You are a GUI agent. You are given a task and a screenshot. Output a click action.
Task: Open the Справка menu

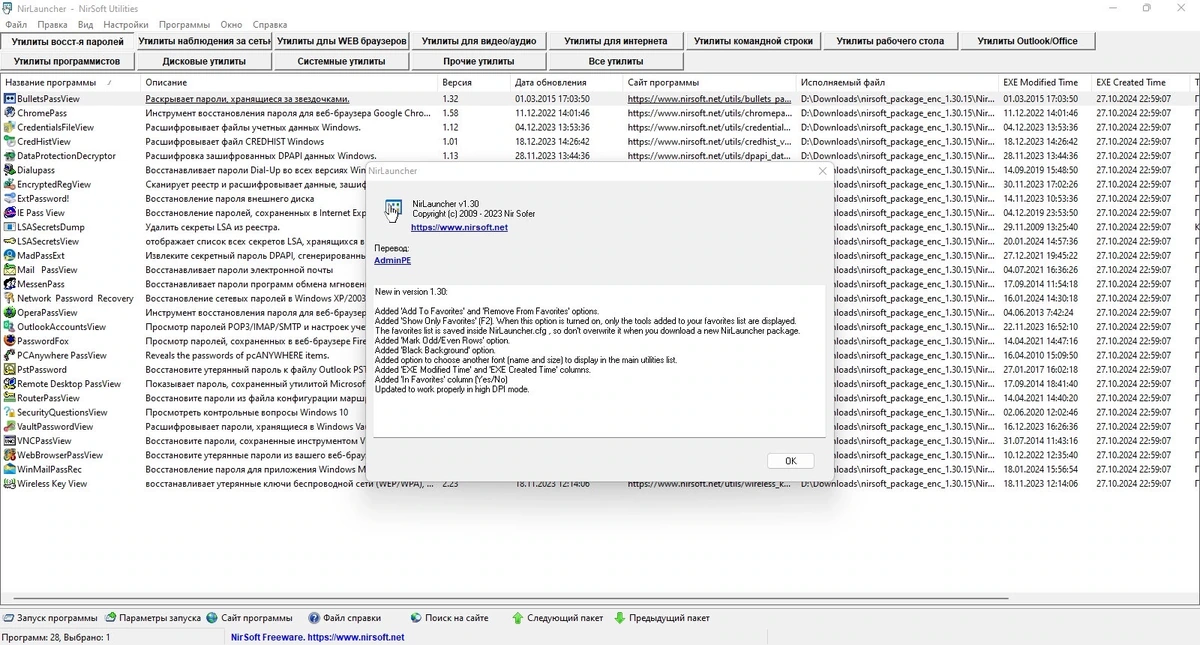point(269,24)
